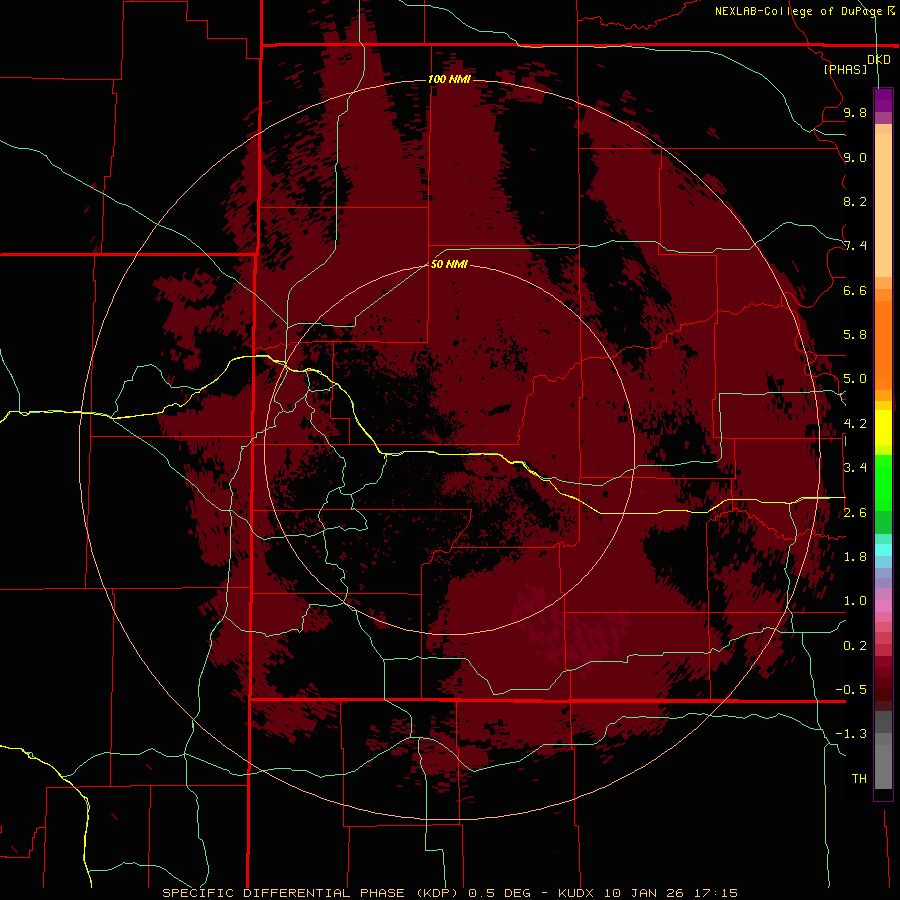
Task: Click the 5.0 value on the color scale
Action: point(855,379)
